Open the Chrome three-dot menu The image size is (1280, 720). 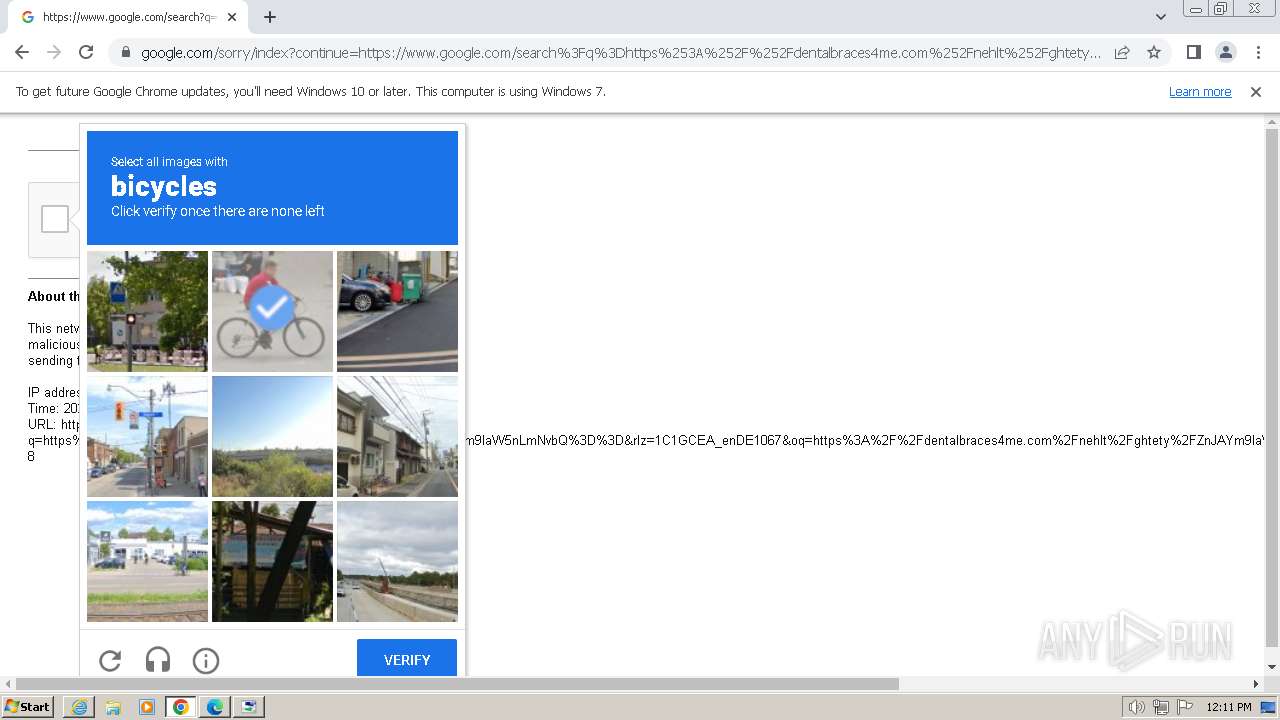coord(1258,52)
